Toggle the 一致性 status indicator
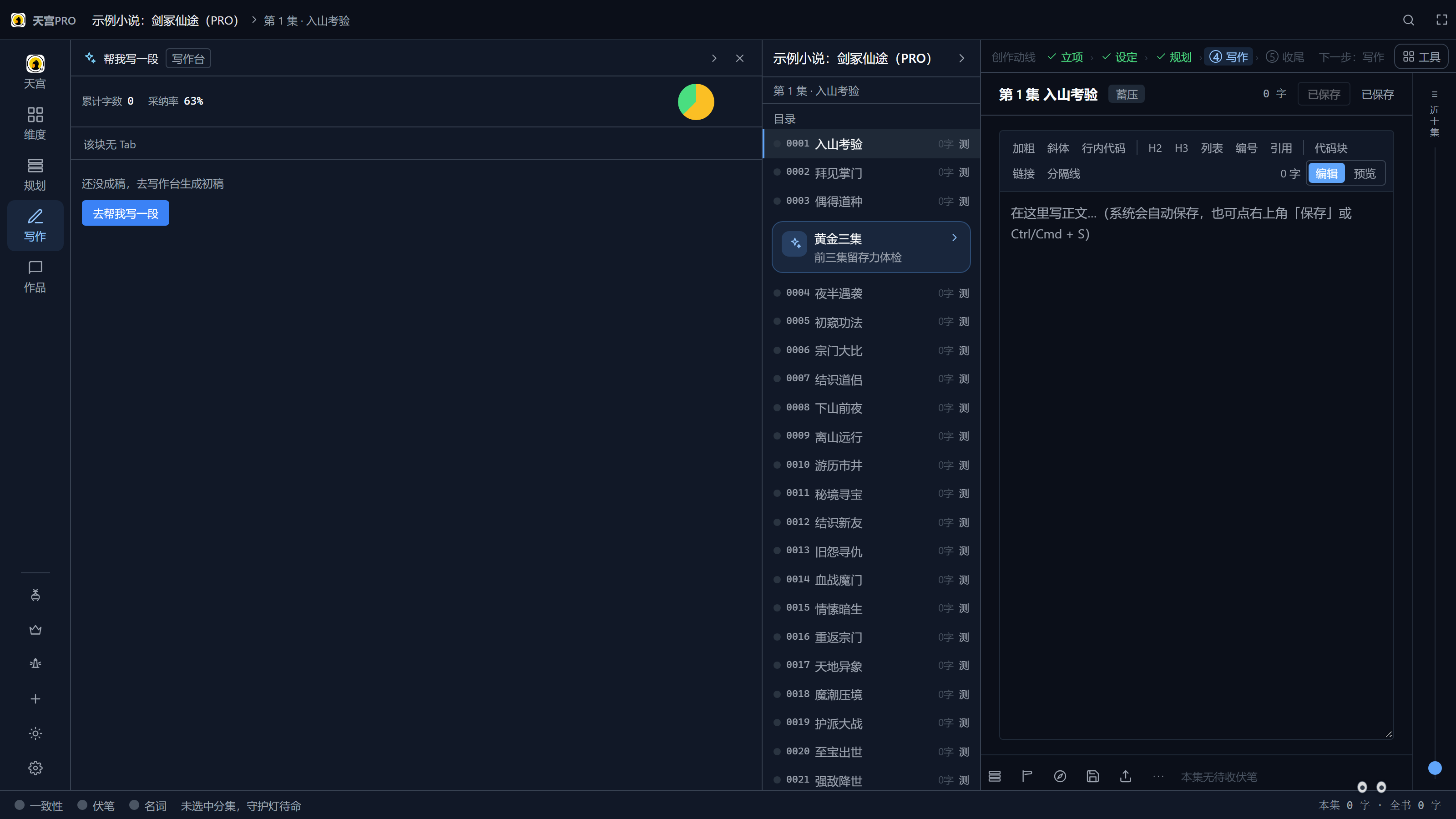 coord(38,805)
